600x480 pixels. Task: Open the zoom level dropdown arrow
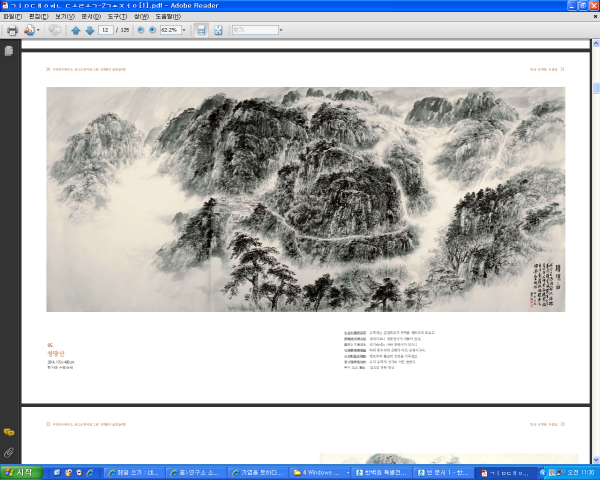(184, 30)
